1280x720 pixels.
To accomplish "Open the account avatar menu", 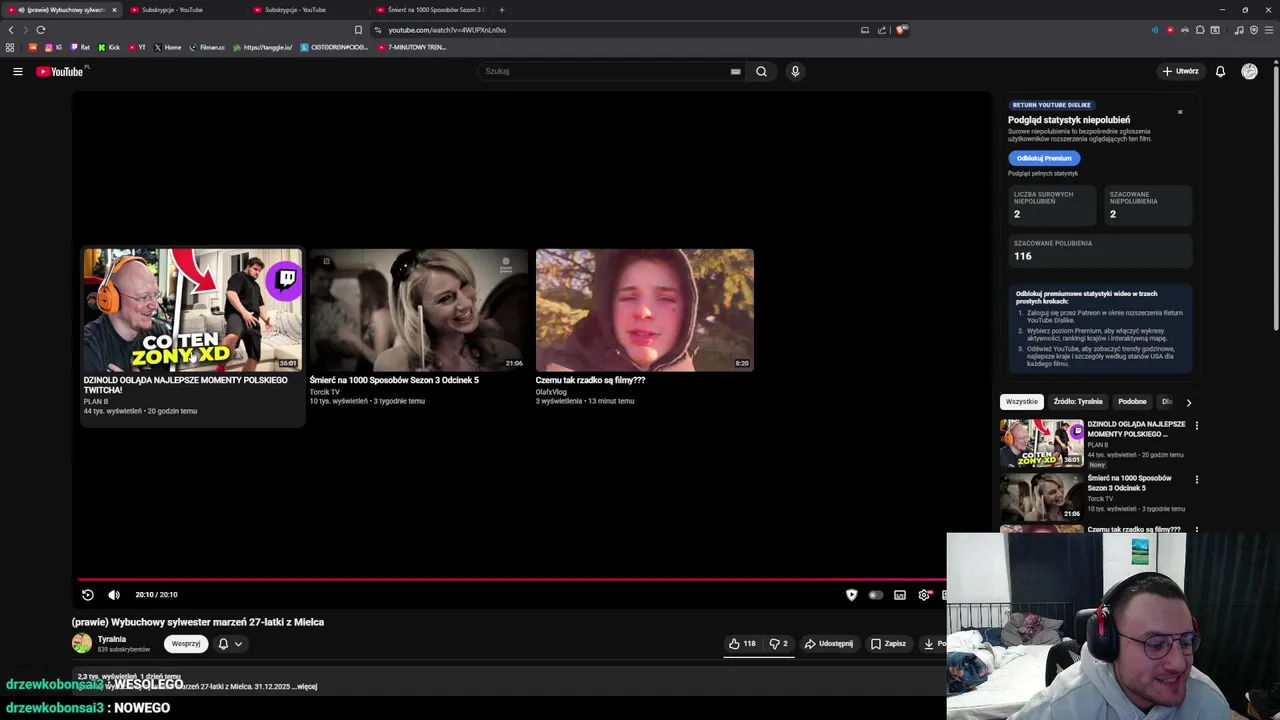I will tap(1249, 71).
